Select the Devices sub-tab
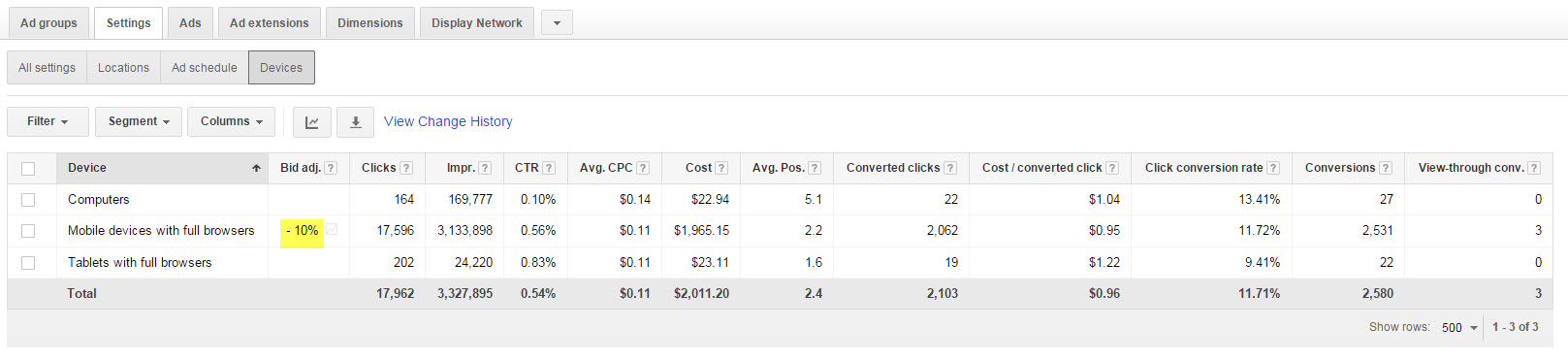Image resolution: width=1568 pixels, height=362 pixels. pyautogui.click(x=281, y=68)
